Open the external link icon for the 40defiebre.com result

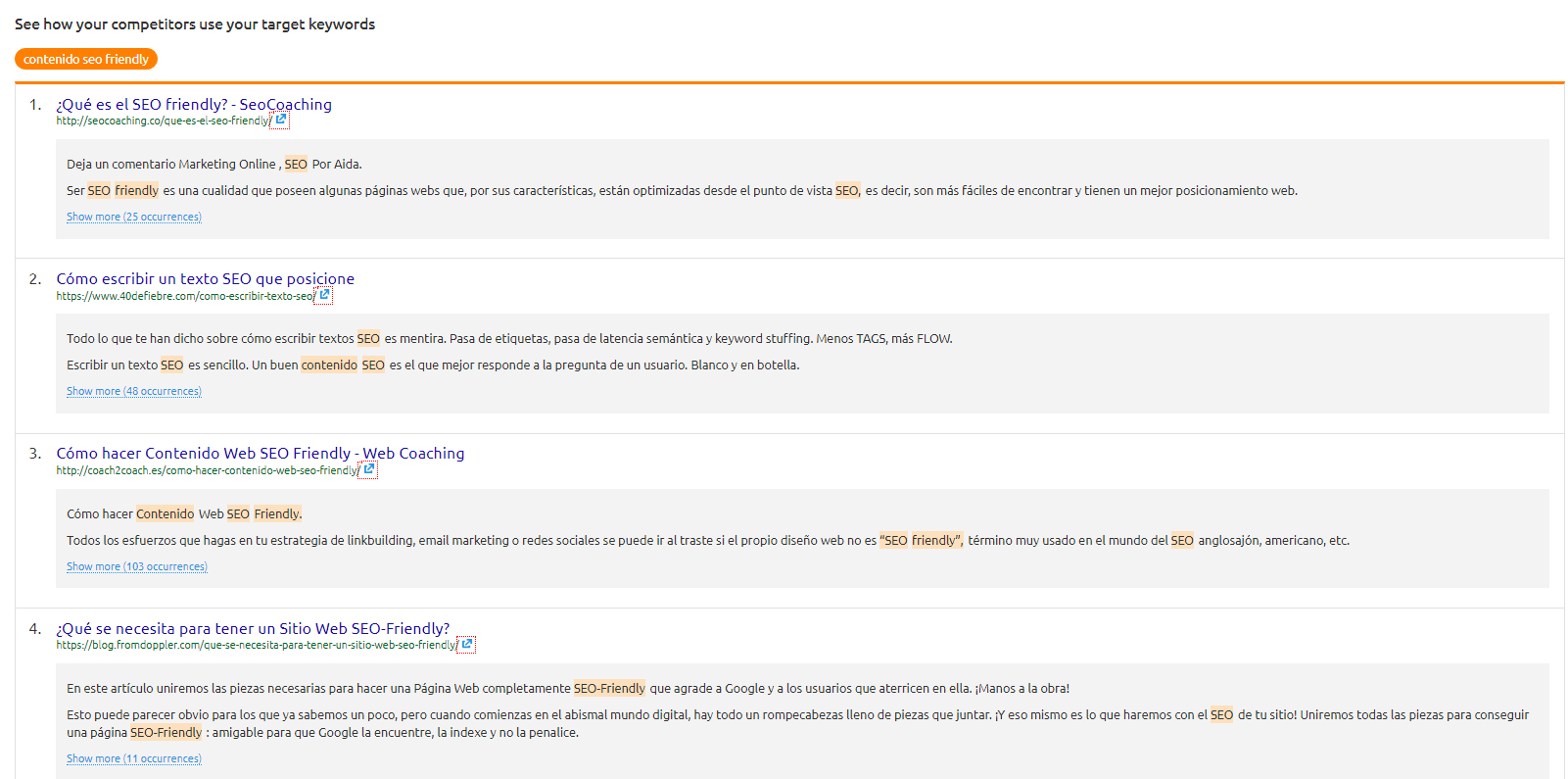tap(325, 294)
